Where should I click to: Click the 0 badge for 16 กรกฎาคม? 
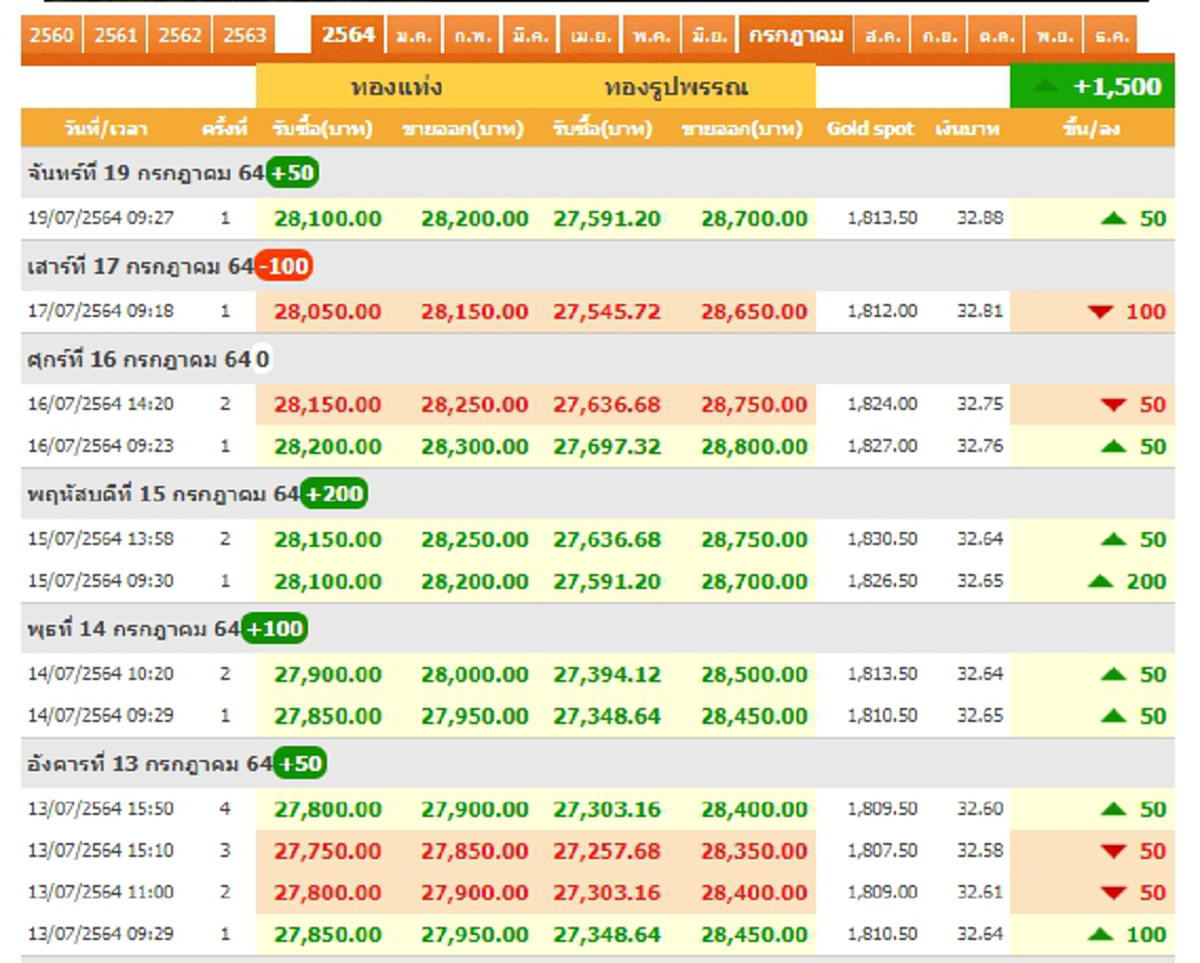(x=262, y=359)
